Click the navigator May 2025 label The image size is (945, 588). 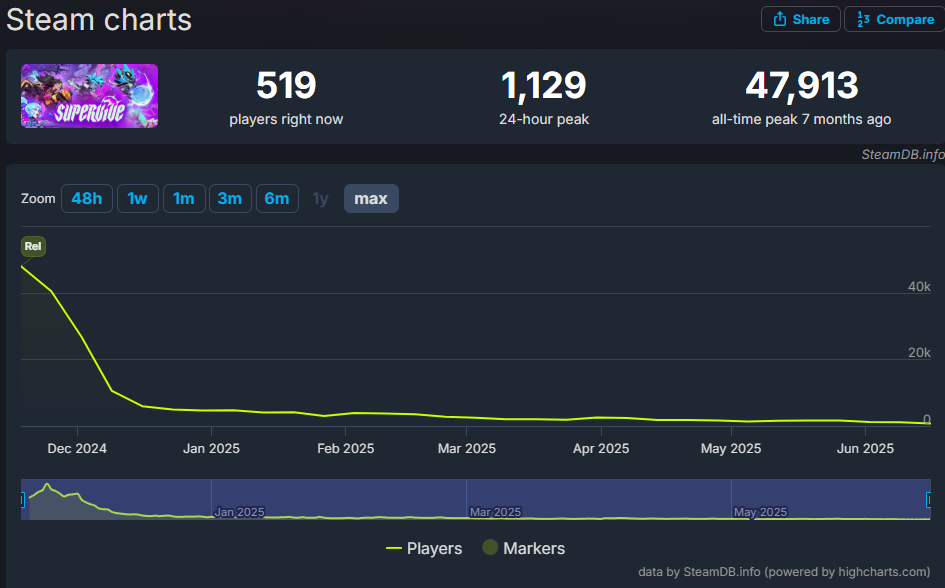tap(760, 512)
